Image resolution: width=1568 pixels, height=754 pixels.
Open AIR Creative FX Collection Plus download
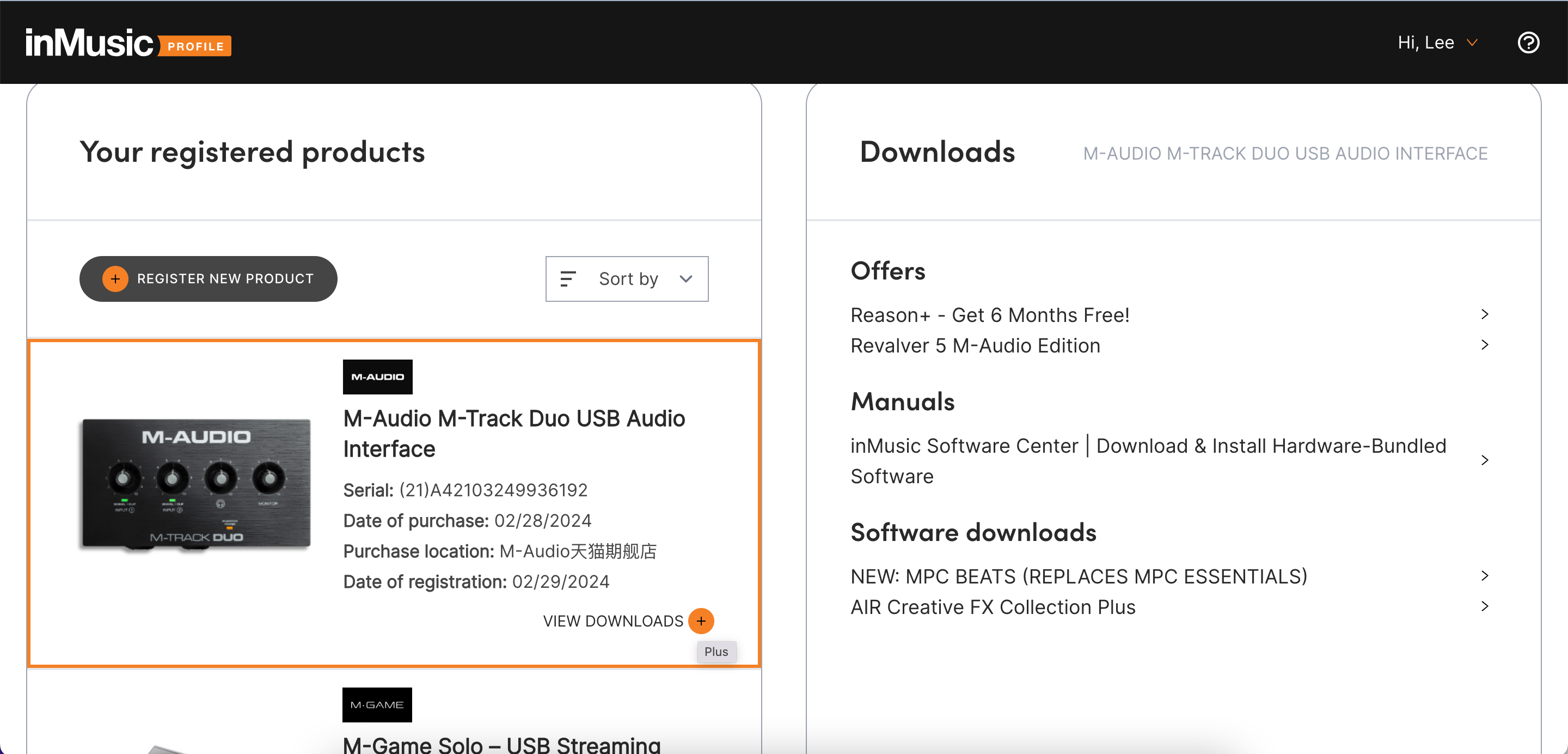[993, 607]
